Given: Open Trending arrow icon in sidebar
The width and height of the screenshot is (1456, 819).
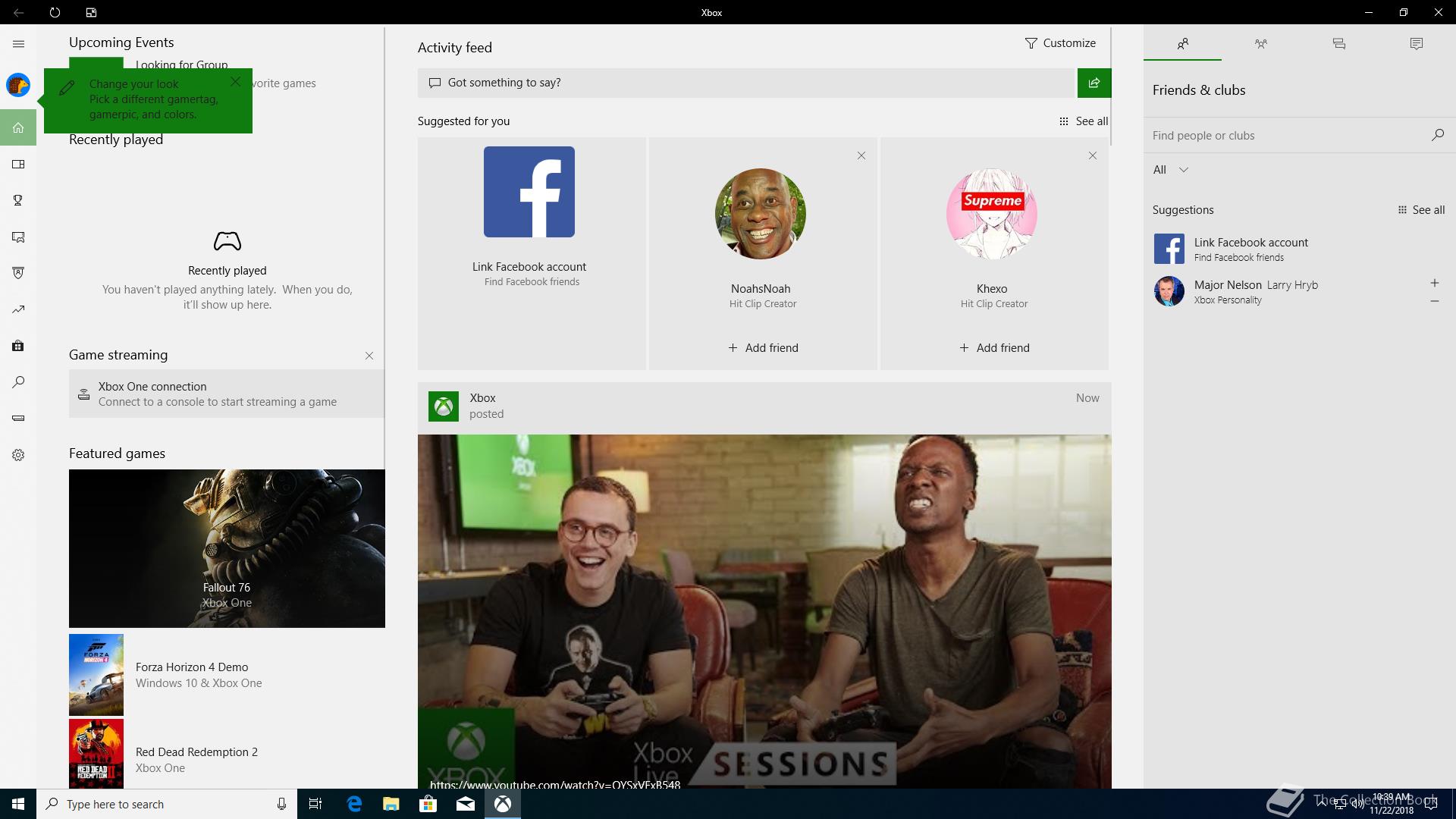Looking at the screenshot, I should pyautogui.click(x=18, y=309).
